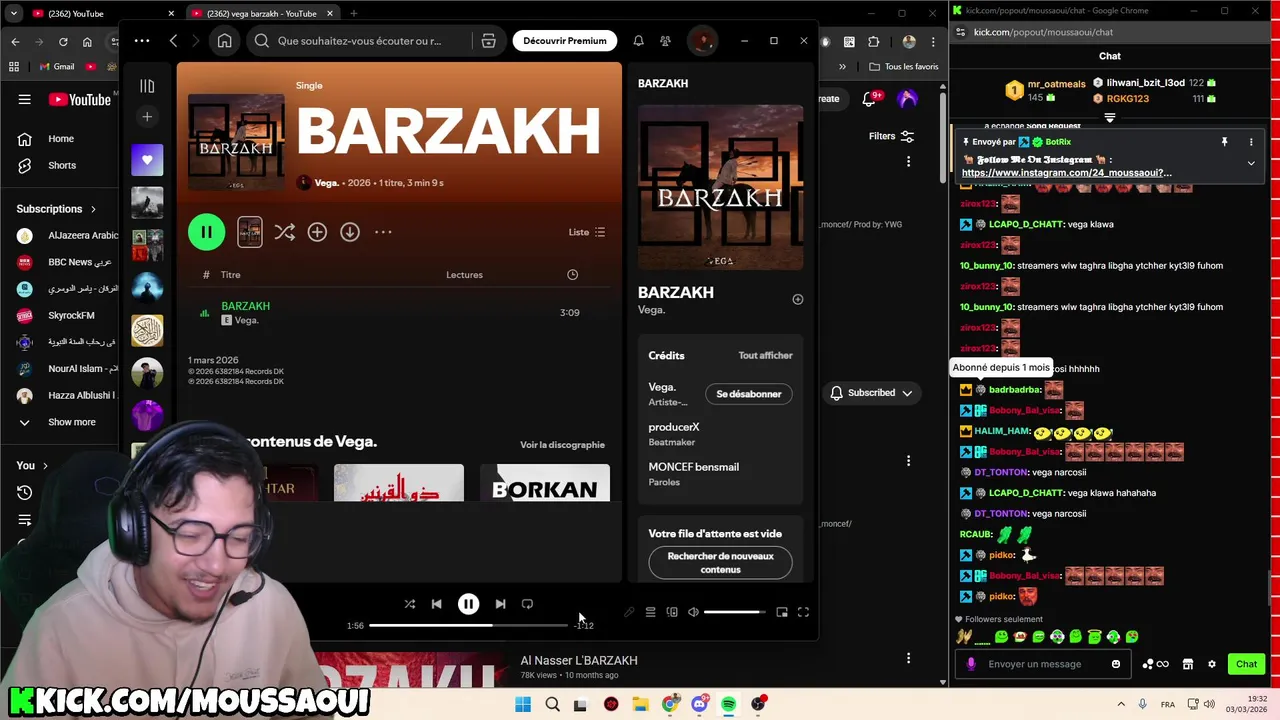The image size is (1280, 720).
Task: Add BARZAKH to Liked Songs in side panel
Action: click(x=797, y=299)
